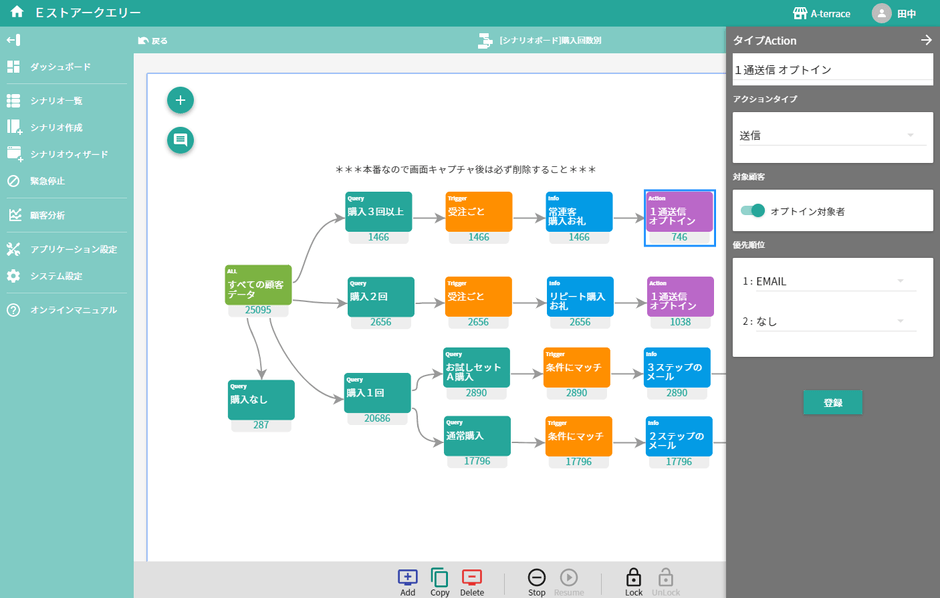Open the comment bubble button on canvas
Screen dimensions: 940x598
[x=180, y=141]
